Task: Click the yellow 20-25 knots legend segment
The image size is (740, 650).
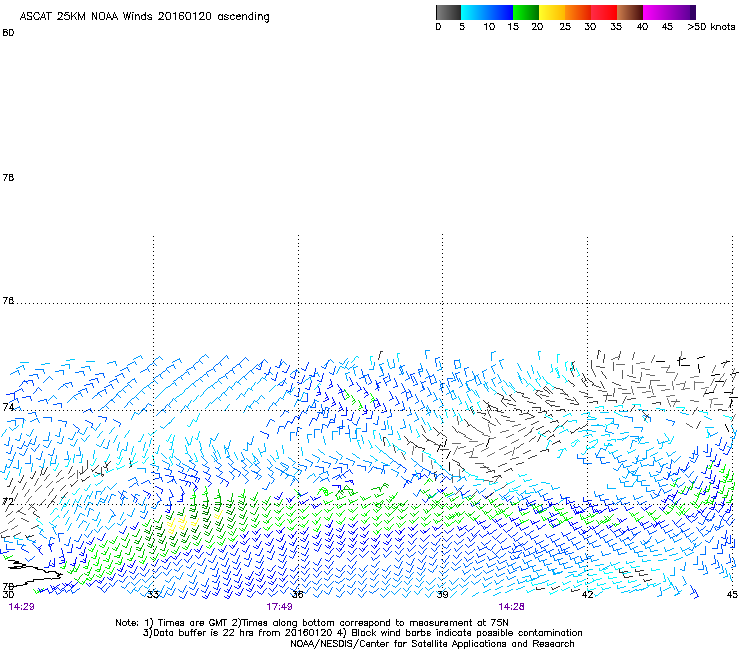Action: [x=552, y=12]
